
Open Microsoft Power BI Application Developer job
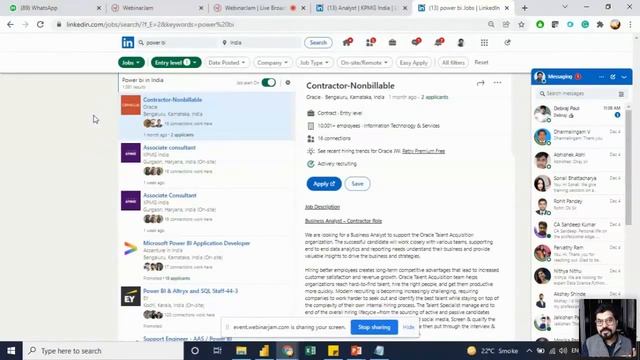[x=196, y=243]
